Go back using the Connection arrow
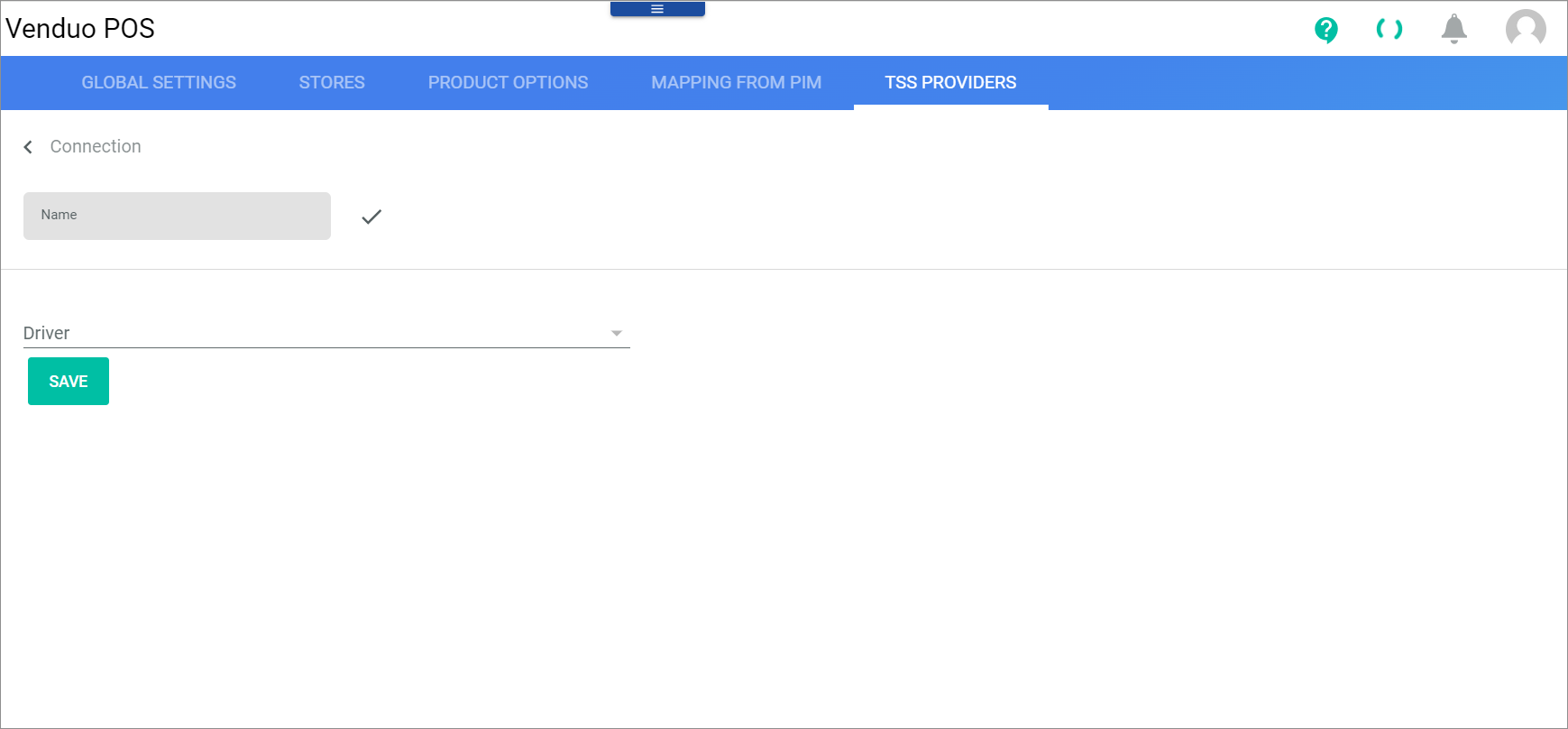This screenshot has height=729, width=1568. click(x=28, y=147)
